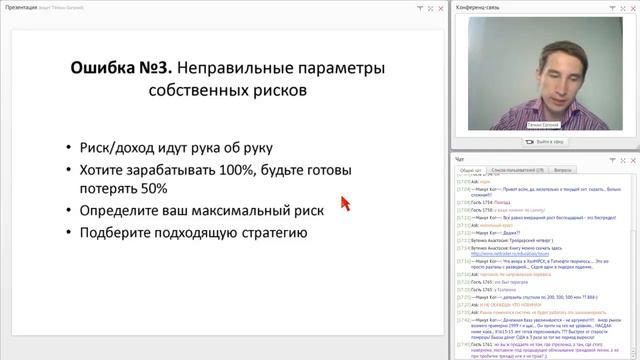
Task: Click the Гость 1758 chat message
Action: pyautogui.click(x=501, y=210)
